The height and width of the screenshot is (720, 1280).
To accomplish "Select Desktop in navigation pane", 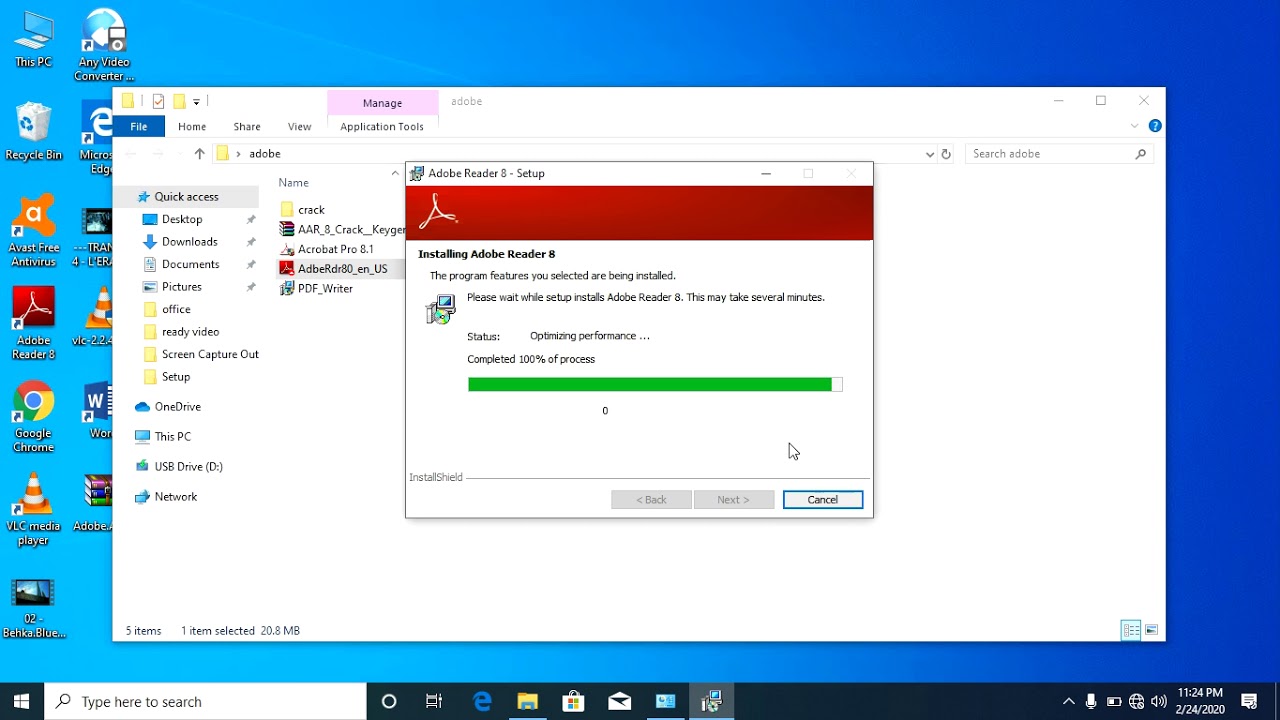I will click(182, 219).
